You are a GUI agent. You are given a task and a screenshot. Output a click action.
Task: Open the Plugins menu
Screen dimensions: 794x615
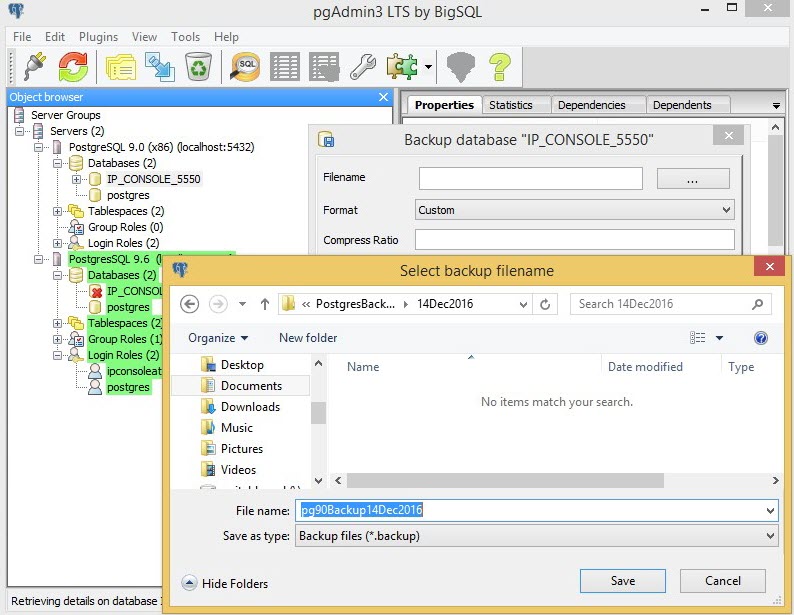(98, 37)
